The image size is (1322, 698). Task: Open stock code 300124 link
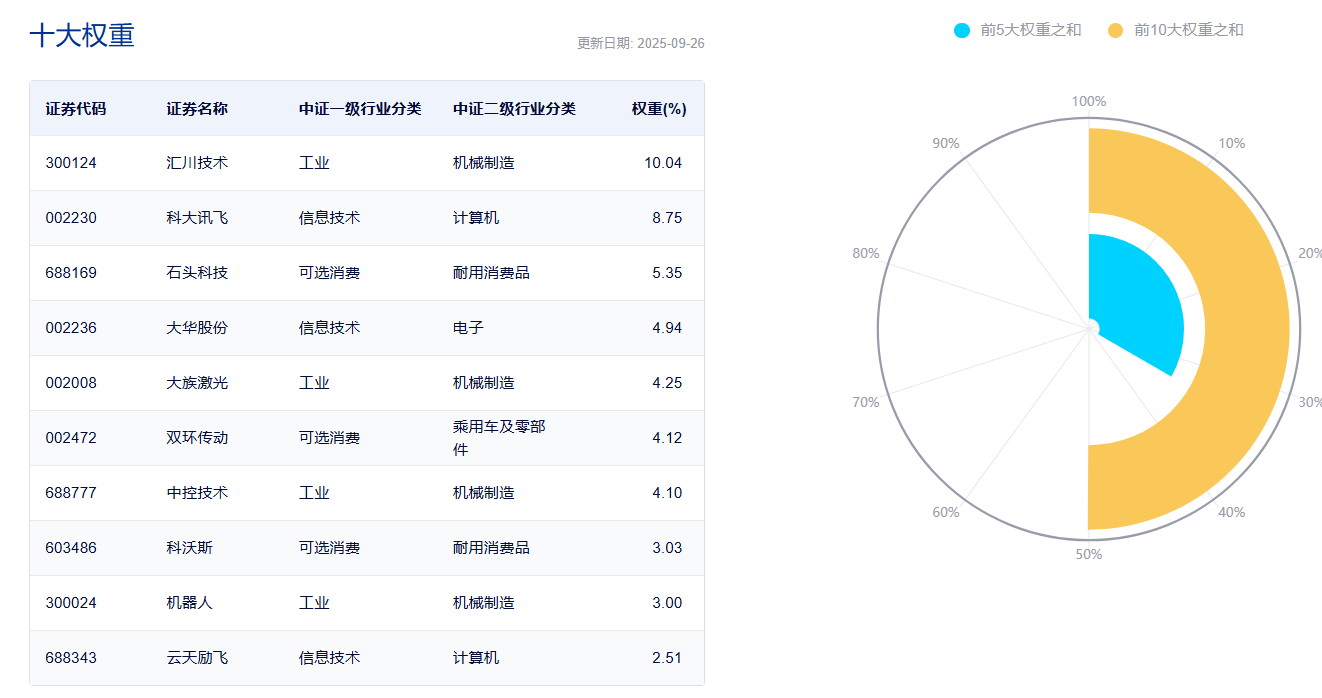(x=71, y=163)
